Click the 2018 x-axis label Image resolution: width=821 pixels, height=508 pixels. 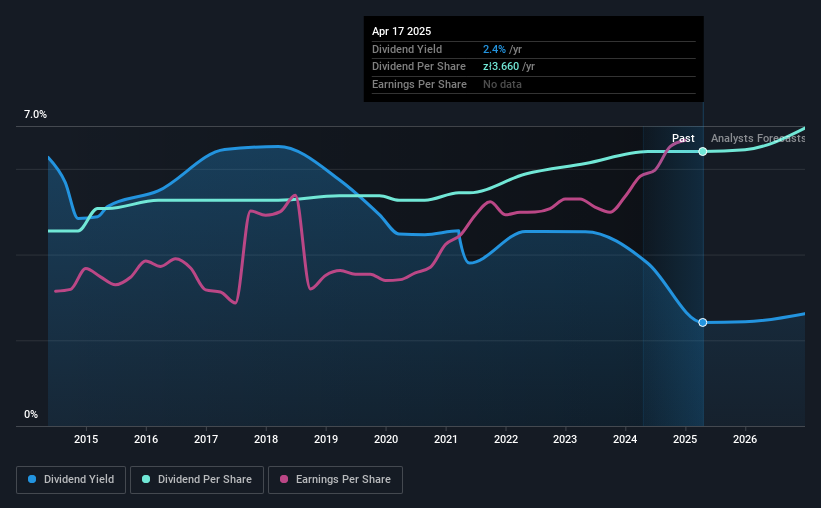(266, 439)
